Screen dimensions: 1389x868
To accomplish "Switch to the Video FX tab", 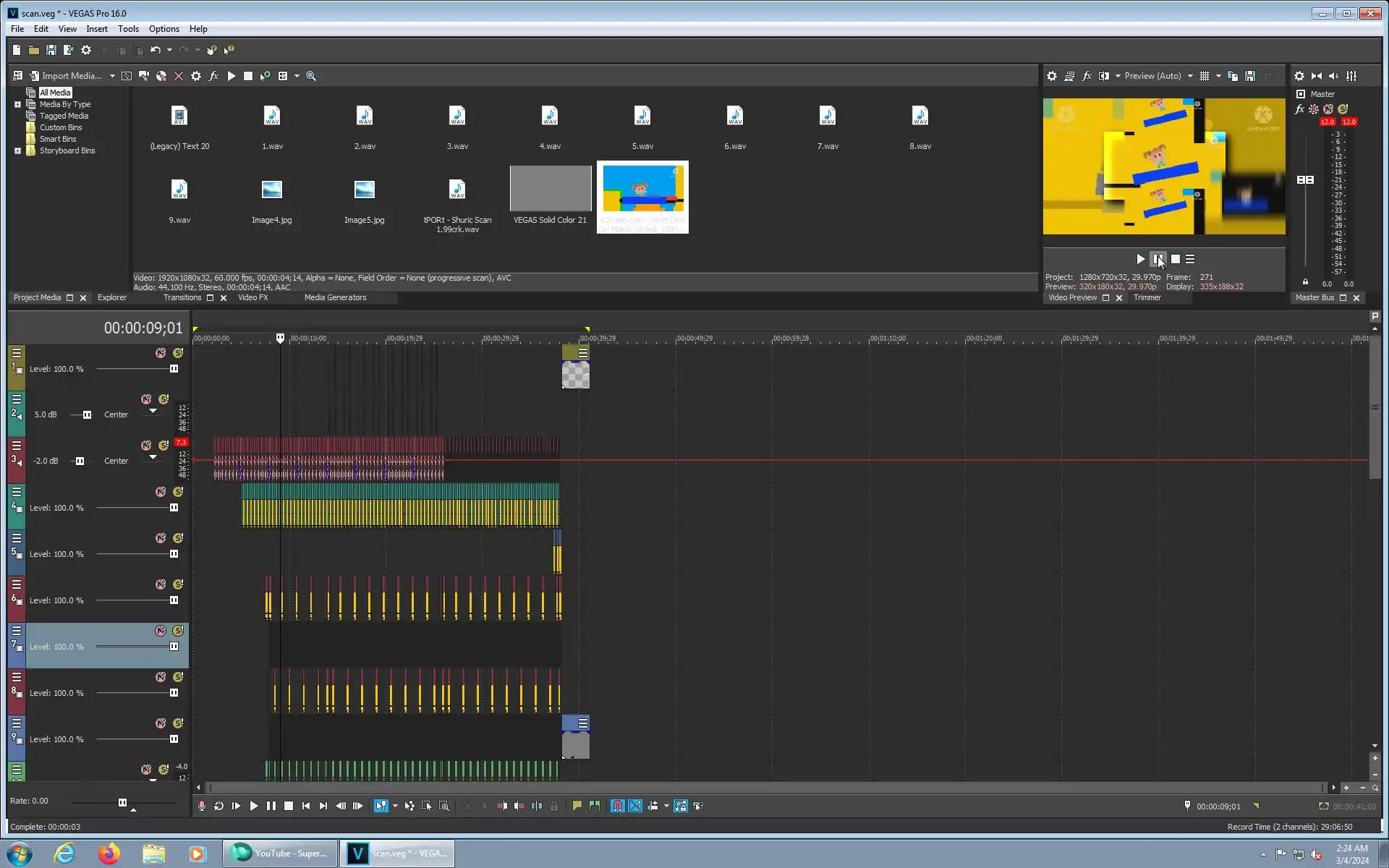I will (x=252, y=297).
